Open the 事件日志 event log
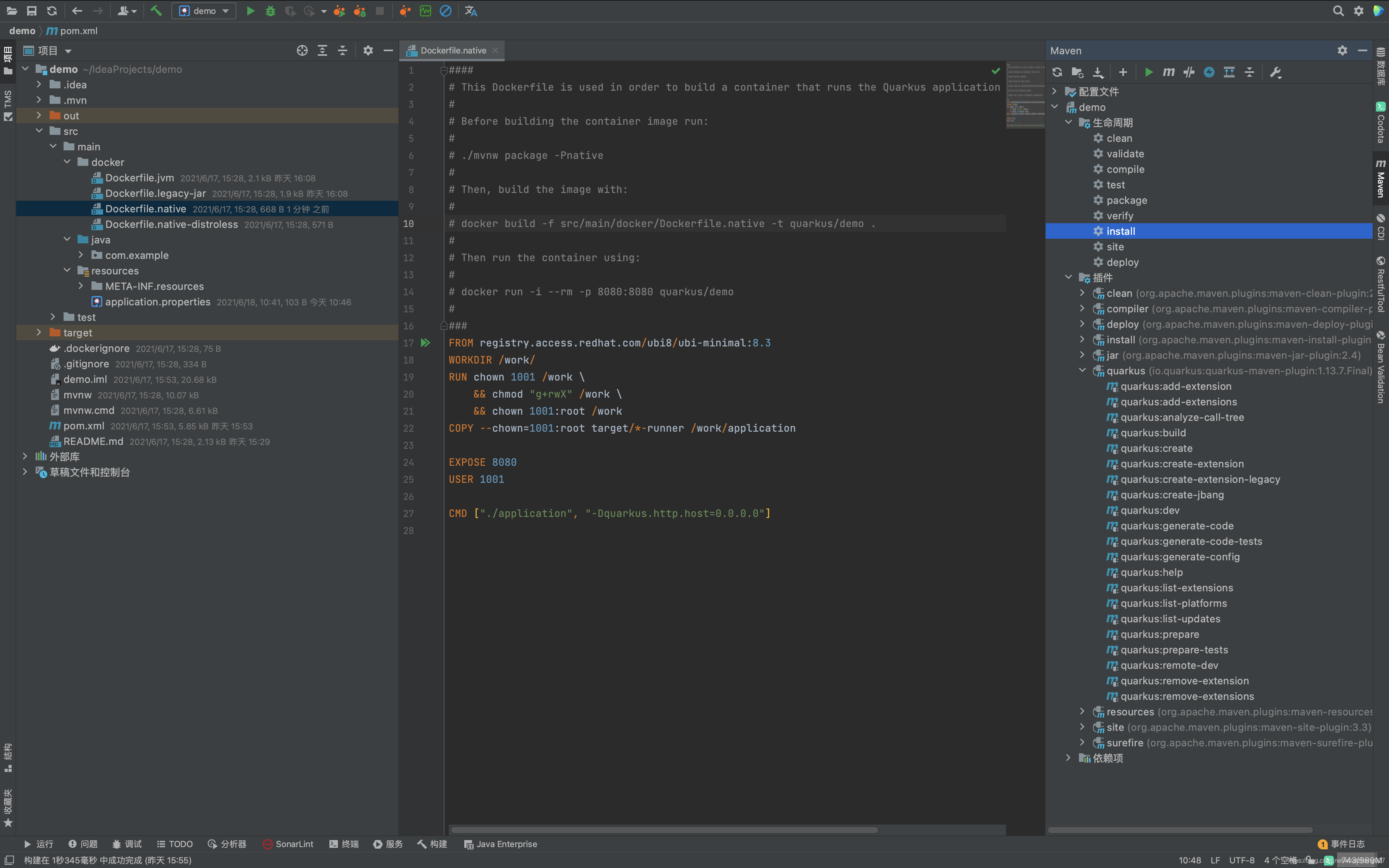 (x=1341, y=844)
